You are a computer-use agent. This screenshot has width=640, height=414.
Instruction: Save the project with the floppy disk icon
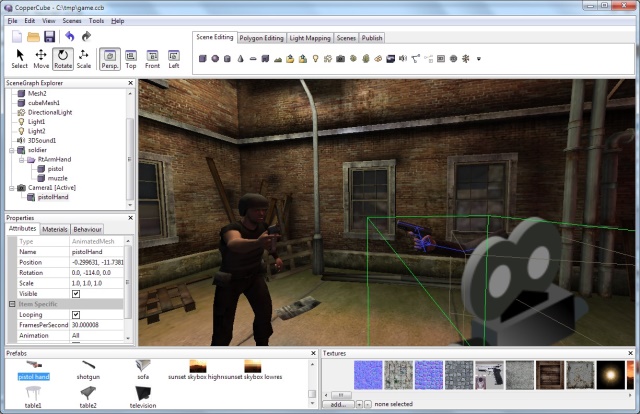click(x=49, y=37)
